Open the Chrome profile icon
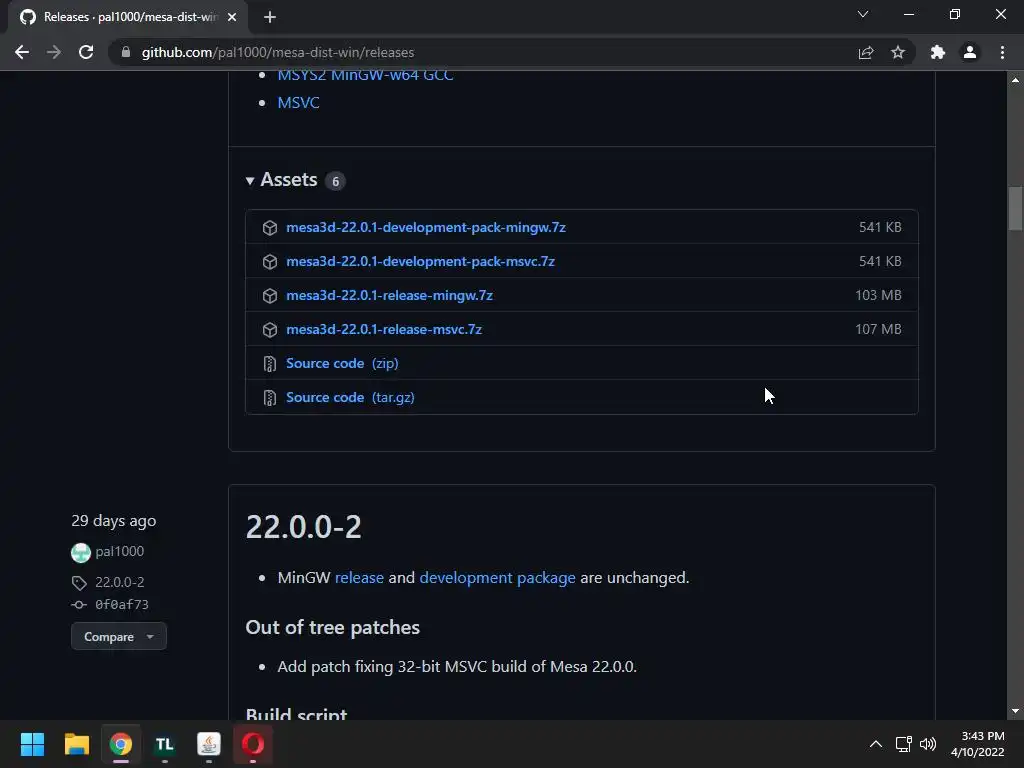1024x768 pixels. (970, 52)
